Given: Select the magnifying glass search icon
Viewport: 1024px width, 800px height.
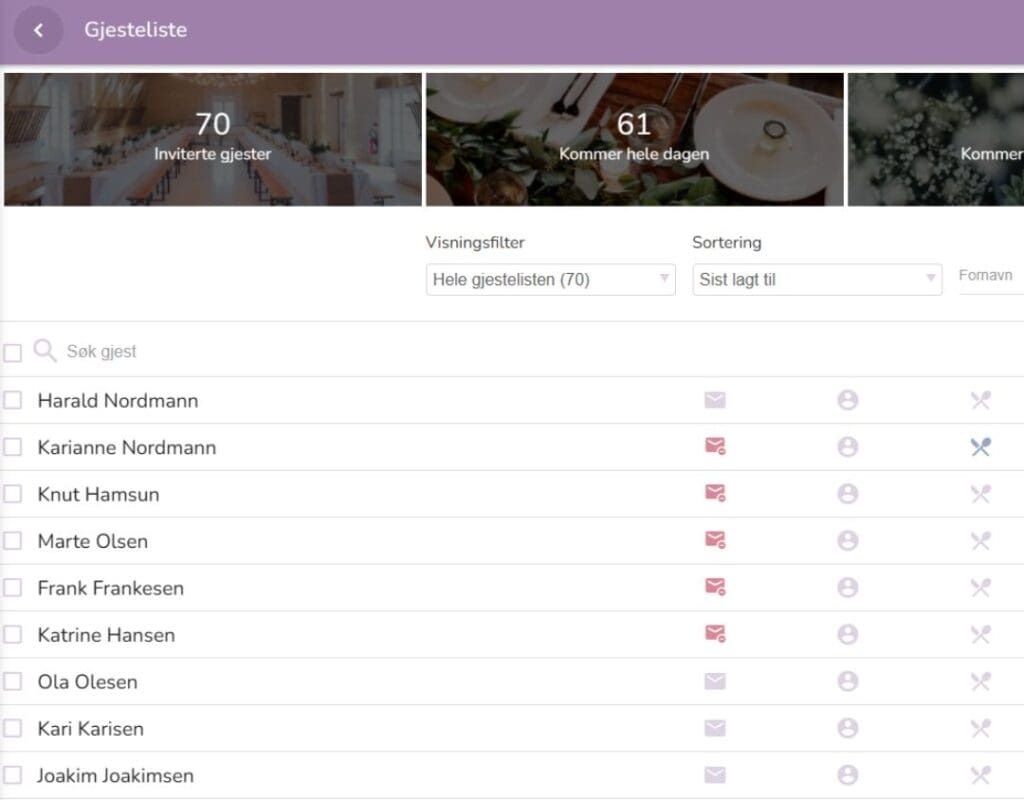Looking at the screenshot, I should coord(44,351).
